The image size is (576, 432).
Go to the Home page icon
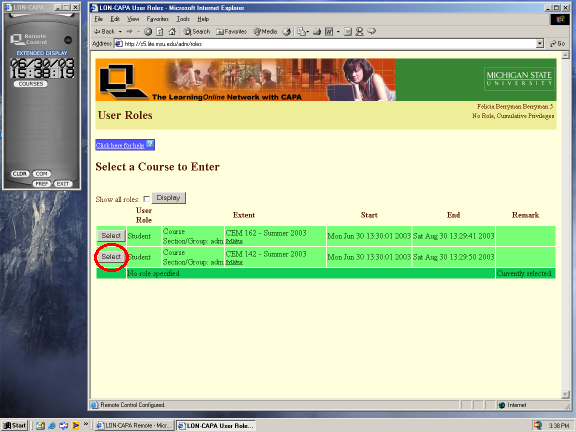point(172,32)
